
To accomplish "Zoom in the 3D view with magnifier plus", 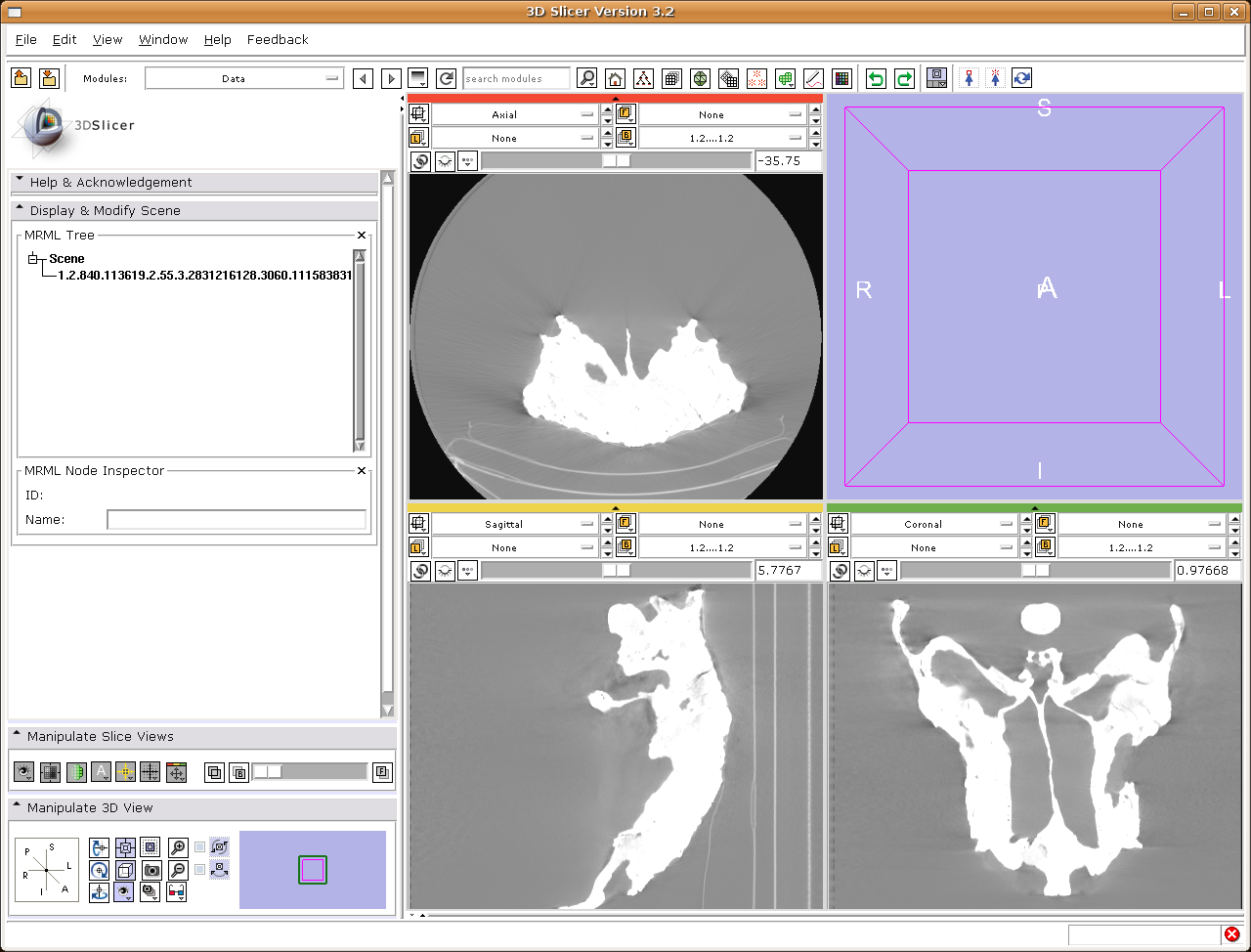I will coord(178,847).
